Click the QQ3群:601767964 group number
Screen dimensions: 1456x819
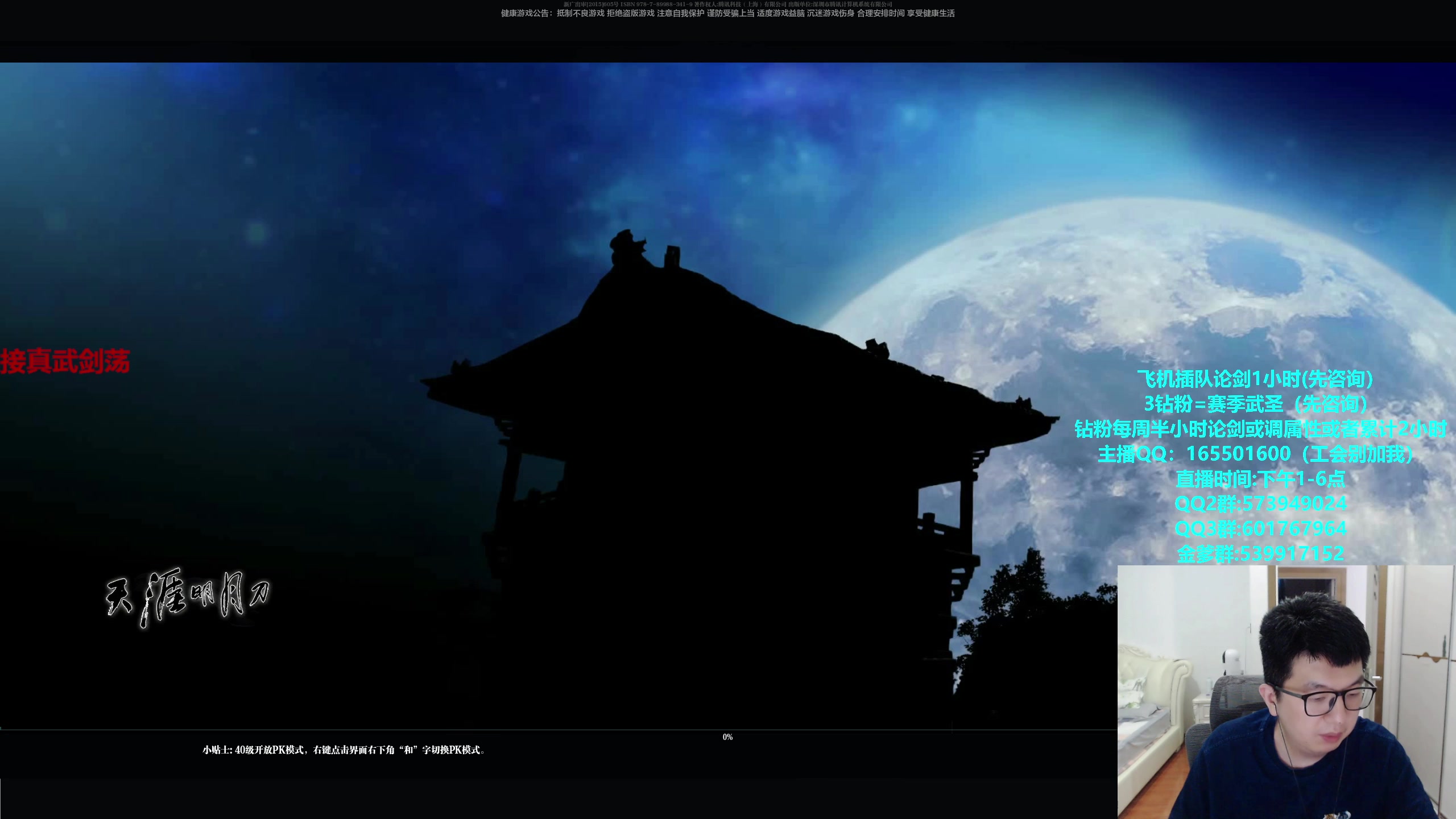coord(1260,529)
